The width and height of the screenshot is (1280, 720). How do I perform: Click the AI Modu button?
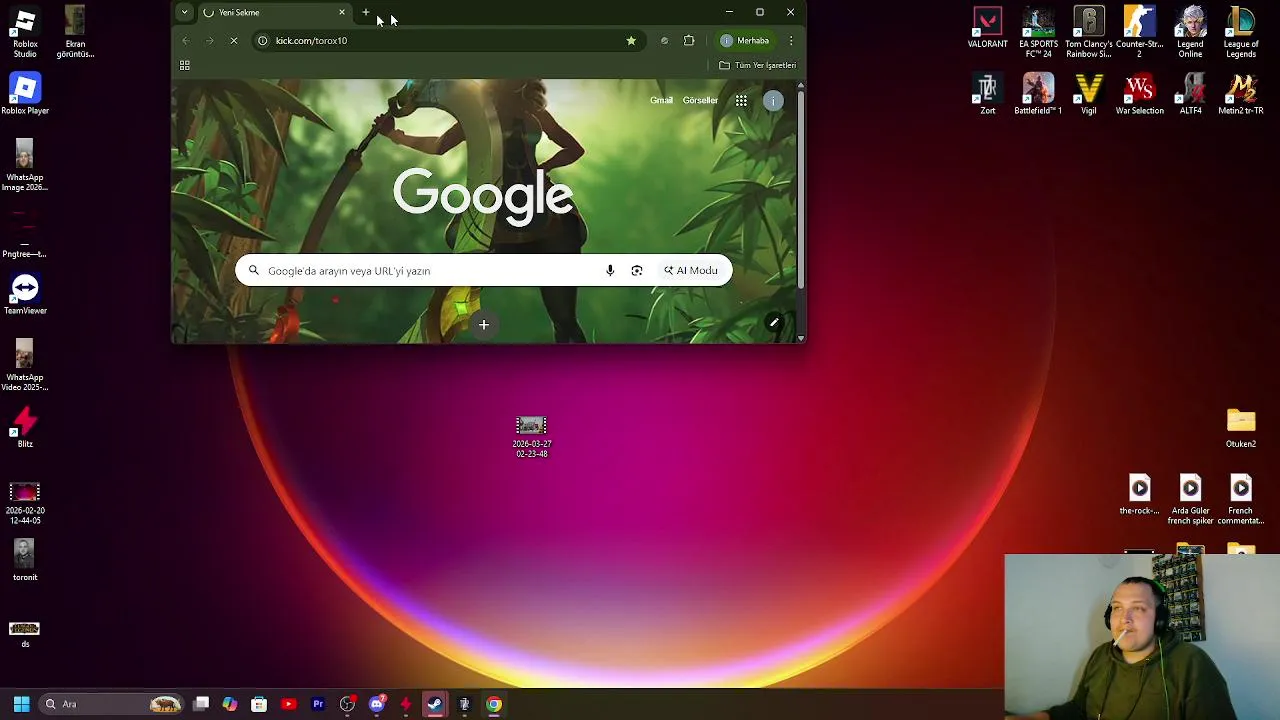(690, 271)
